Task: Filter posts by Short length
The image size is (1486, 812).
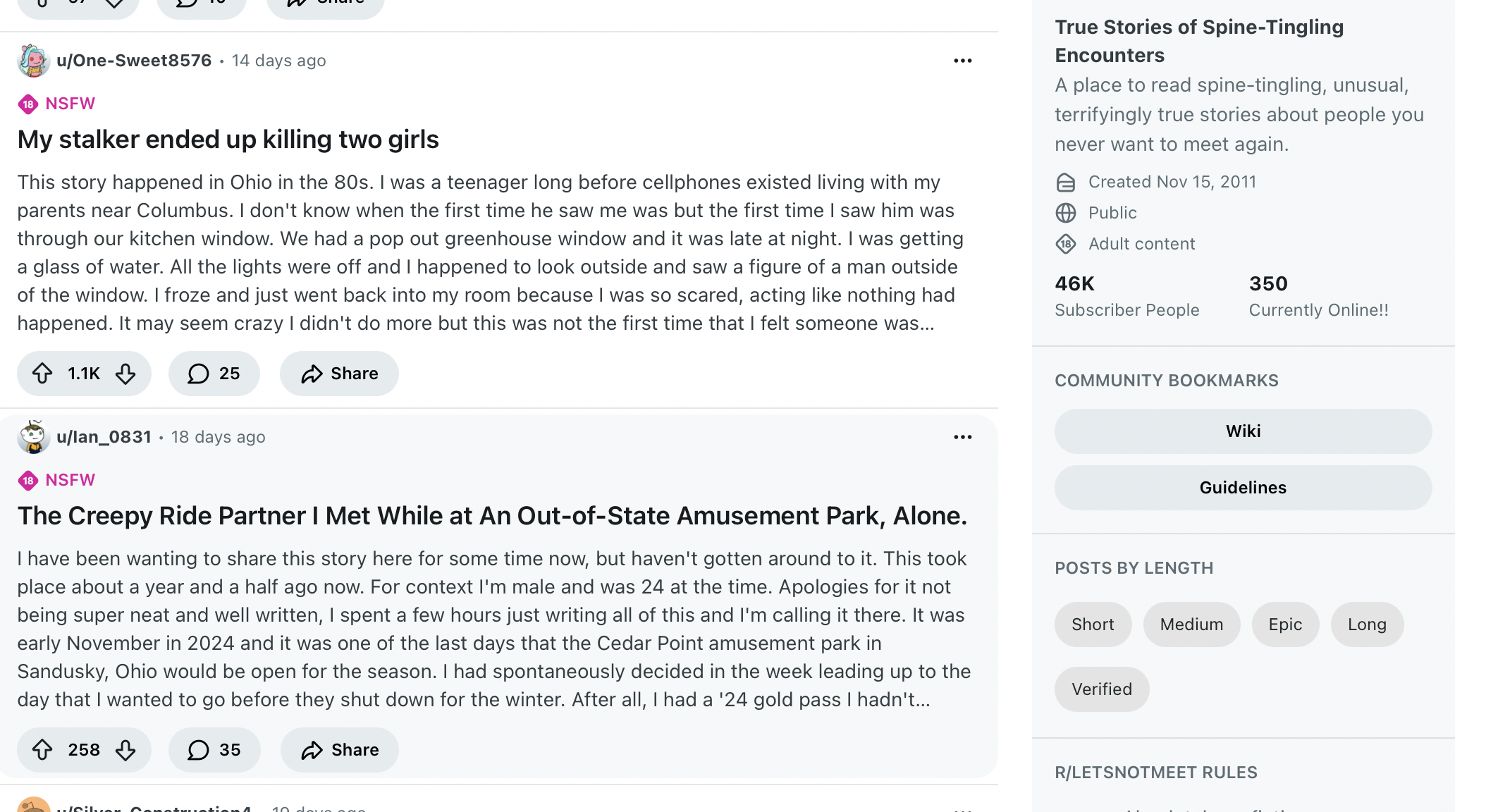Action: (1093, 625)
